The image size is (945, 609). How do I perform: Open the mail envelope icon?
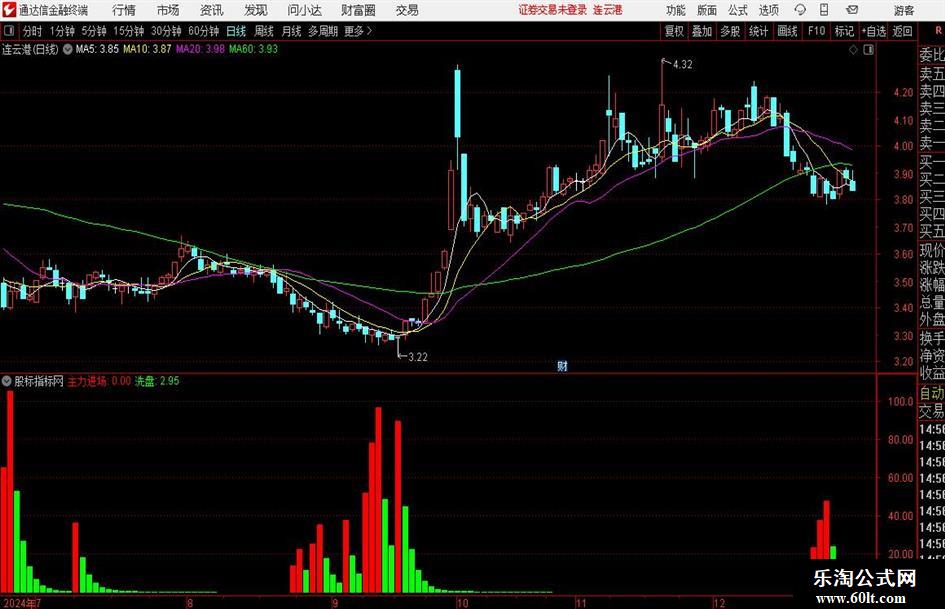[852, 10]
